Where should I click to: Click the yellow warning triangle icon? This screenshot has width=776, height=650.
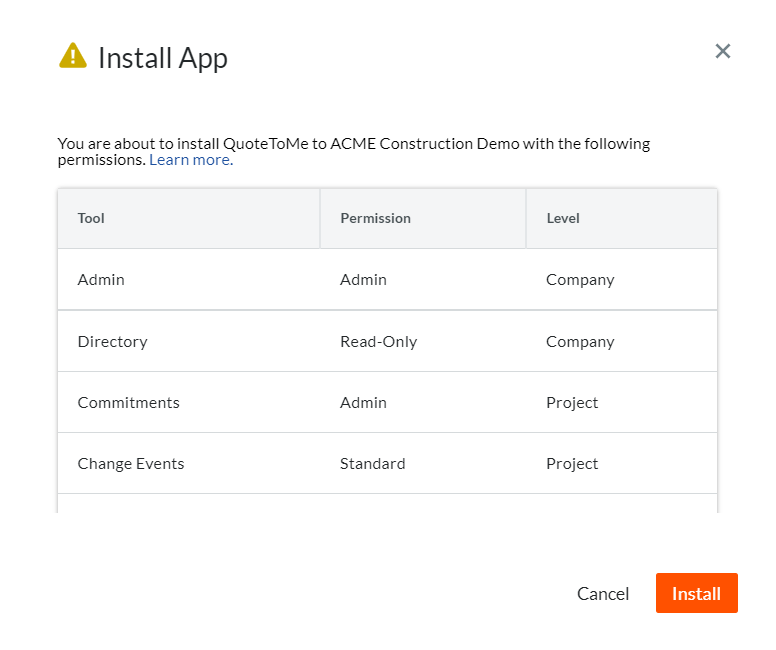(73, 56)
